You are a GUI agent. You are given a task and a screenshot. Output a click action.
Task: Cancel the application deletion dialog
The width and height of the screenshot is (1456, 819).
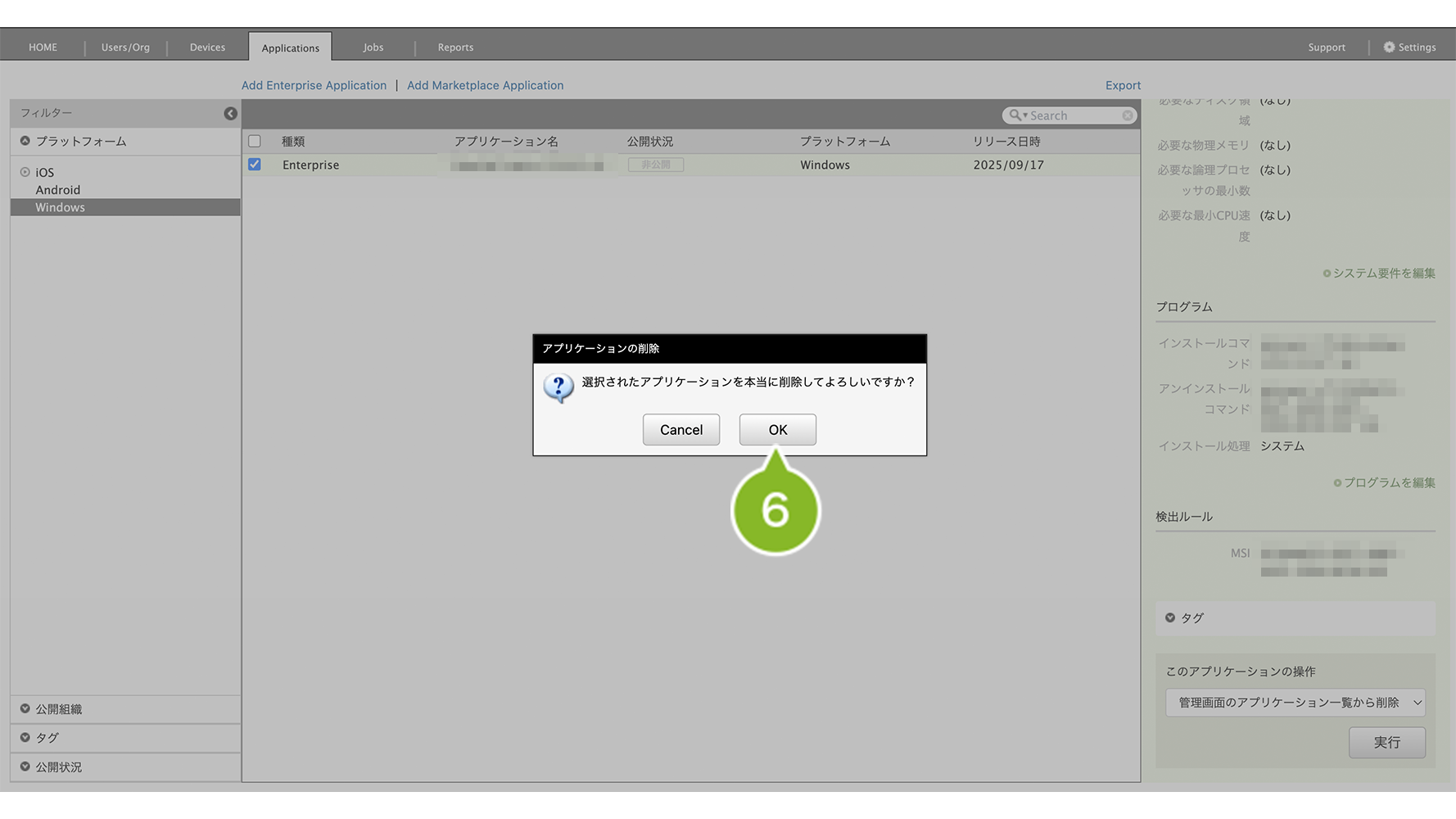coord(681,430)
